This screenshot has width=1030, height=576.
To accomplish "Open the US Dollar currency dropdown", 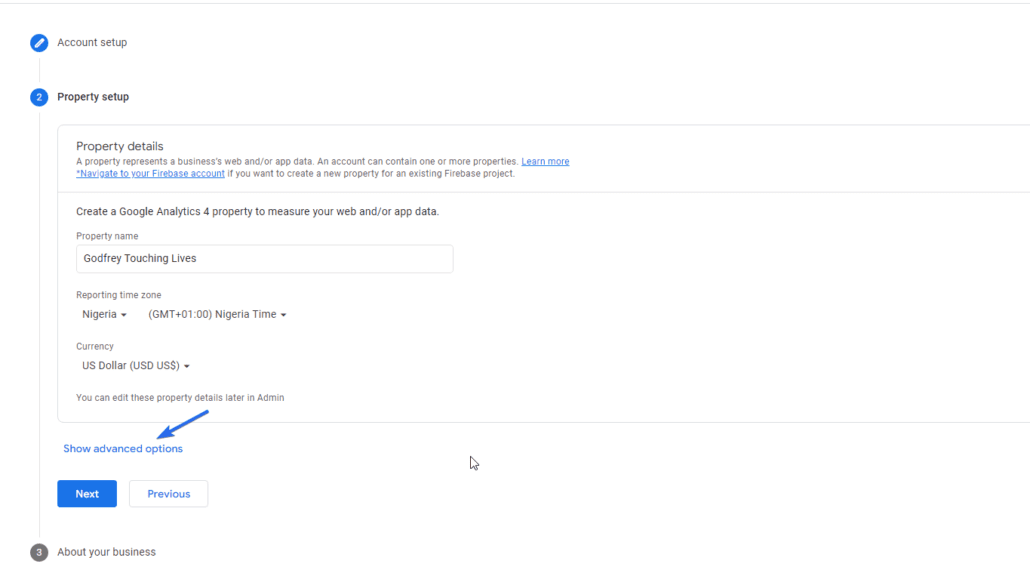I will [135, 366].
